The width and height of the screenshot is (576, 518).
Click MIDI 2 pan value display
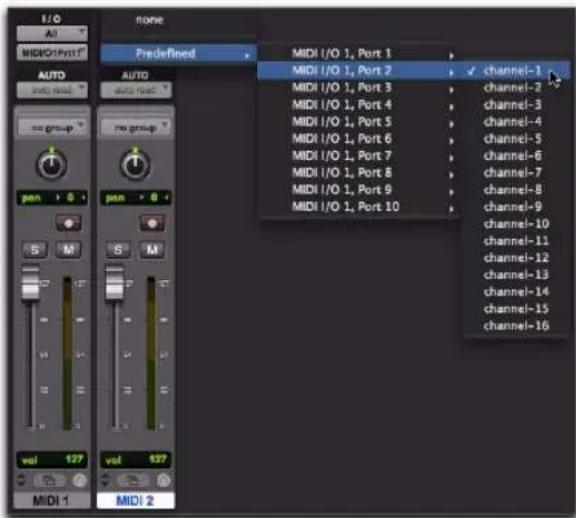(x=135, y=198)
